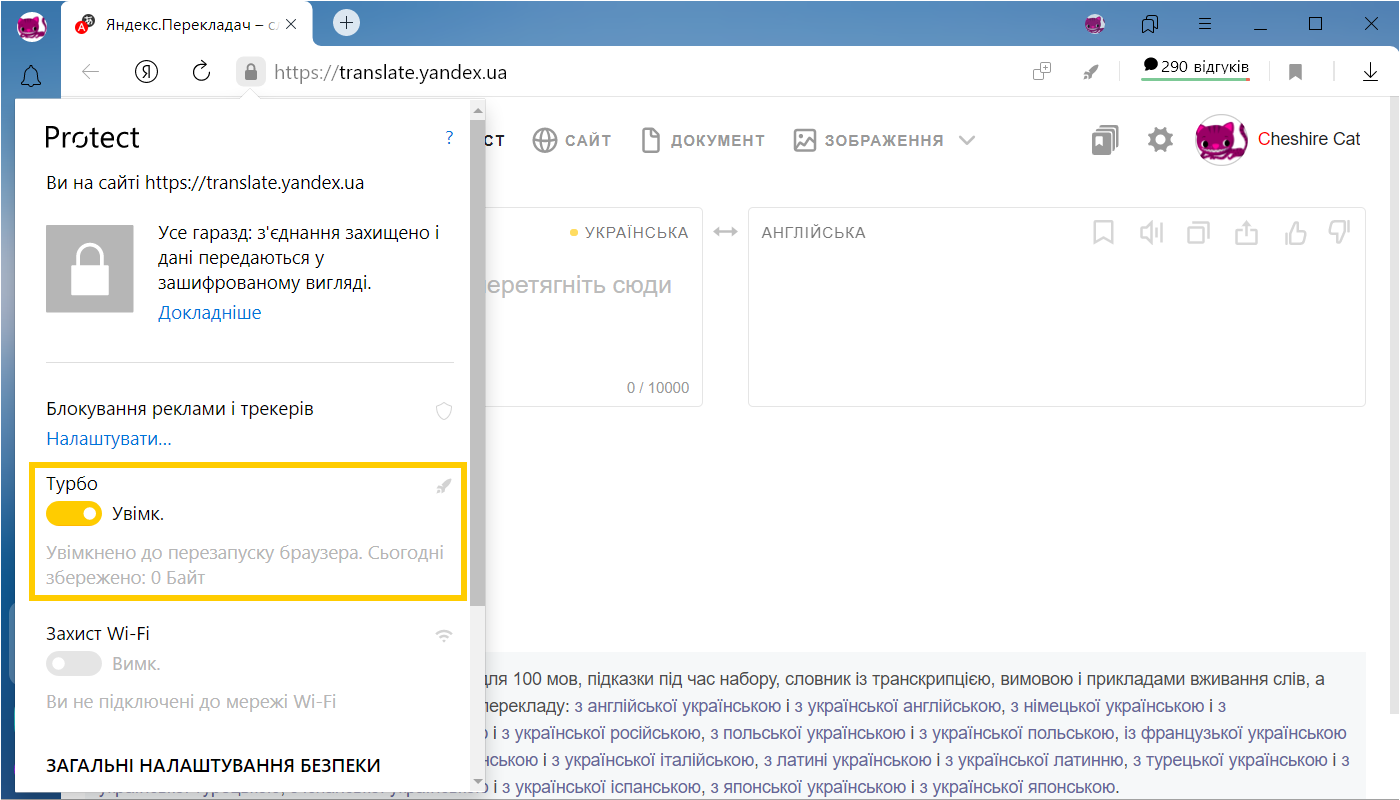Click the shield icon beside ad blocking

click(x=445, y=410)
